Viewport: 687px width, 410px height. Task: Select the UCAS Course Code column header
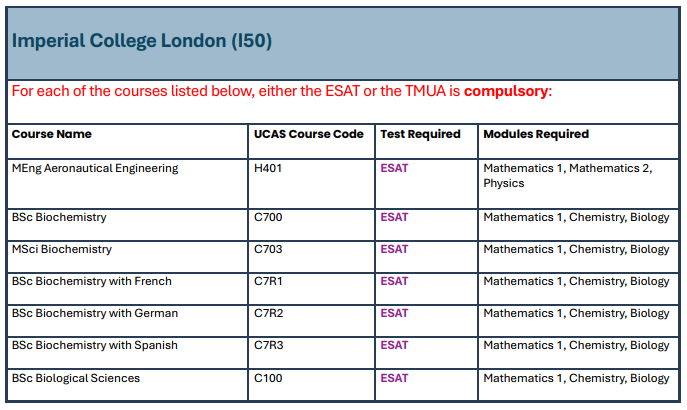tap(307, 134)
